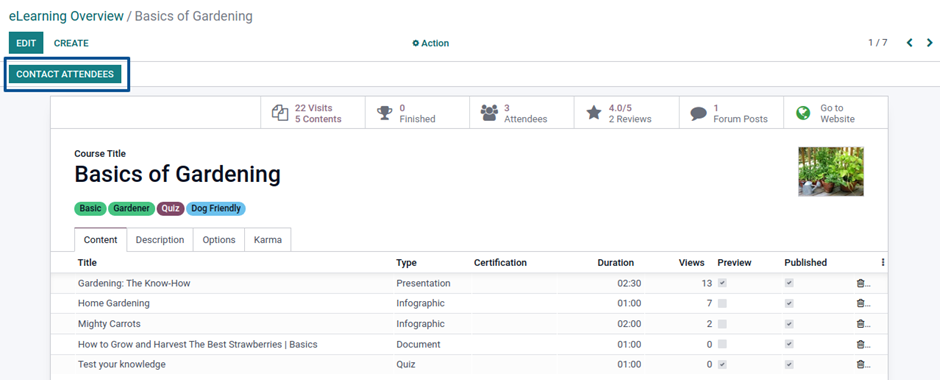Open the column options kebab menu
The width and height of the screenshot is (940, 380).
point(882,263)
